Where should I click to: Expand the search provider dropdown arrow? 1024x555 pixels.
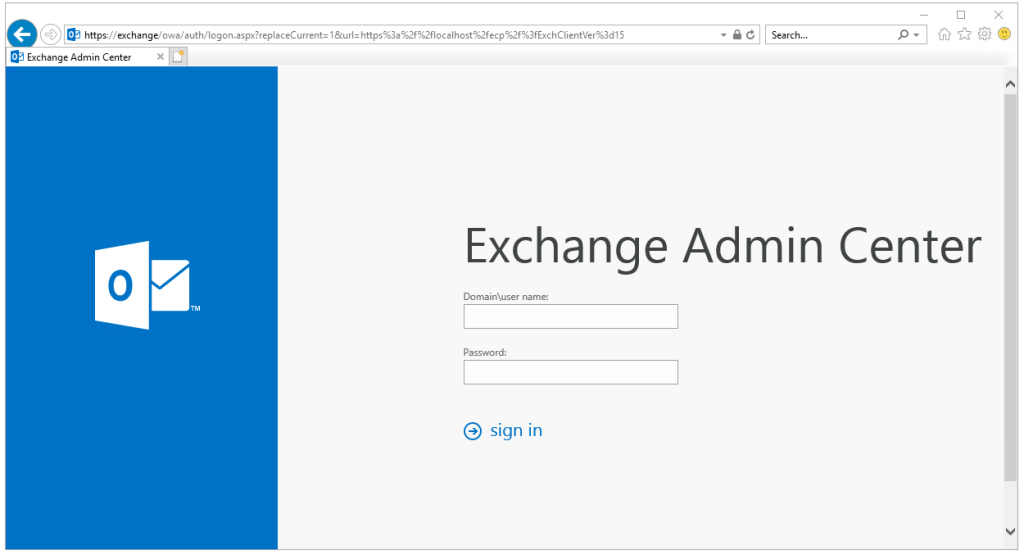tap(916, 35)
